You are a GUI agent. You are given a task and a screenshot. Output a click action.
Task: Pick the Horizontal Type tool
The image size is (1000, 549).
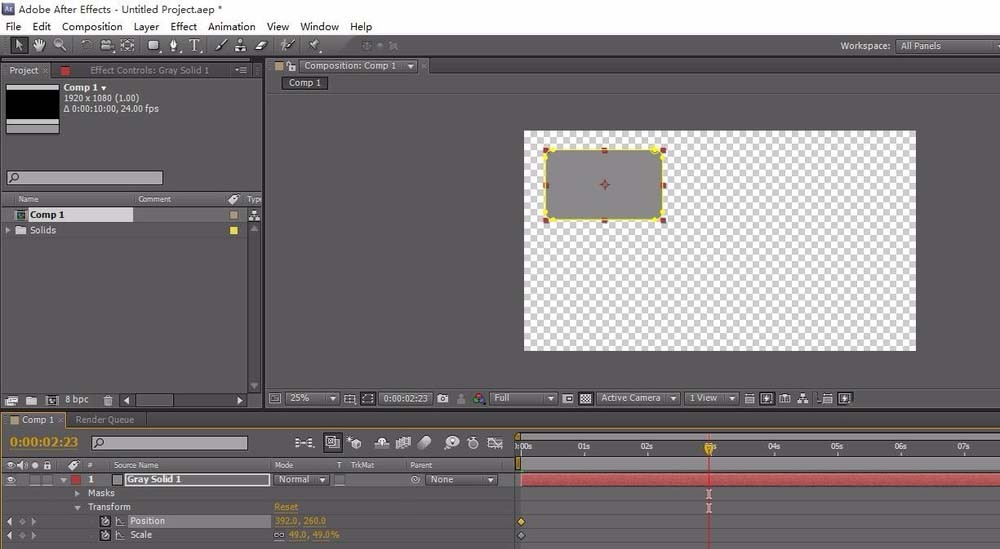(194, 45)
